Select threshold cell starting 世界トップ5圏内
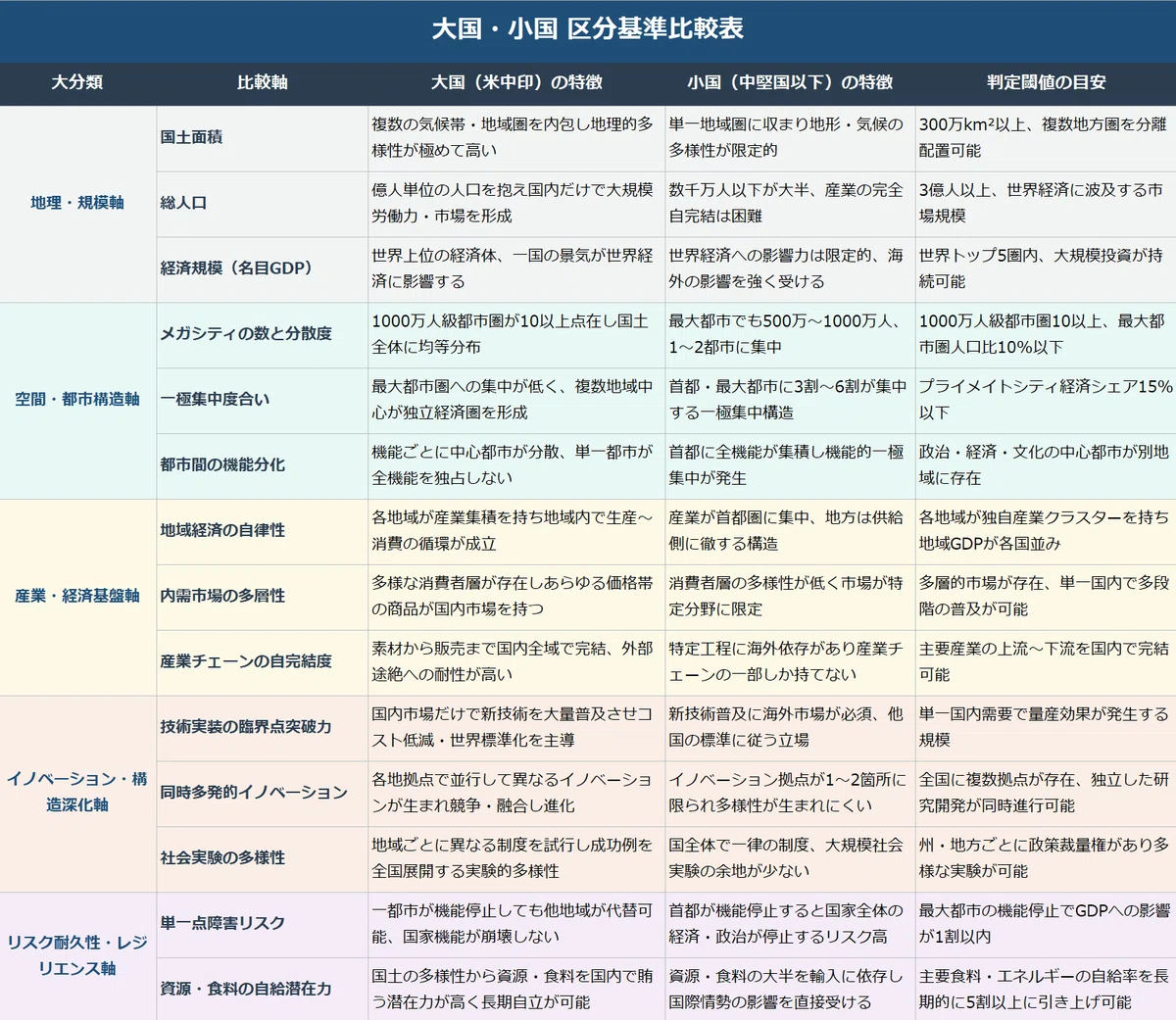The image size is (1176, 1020). pos(1046,269)
